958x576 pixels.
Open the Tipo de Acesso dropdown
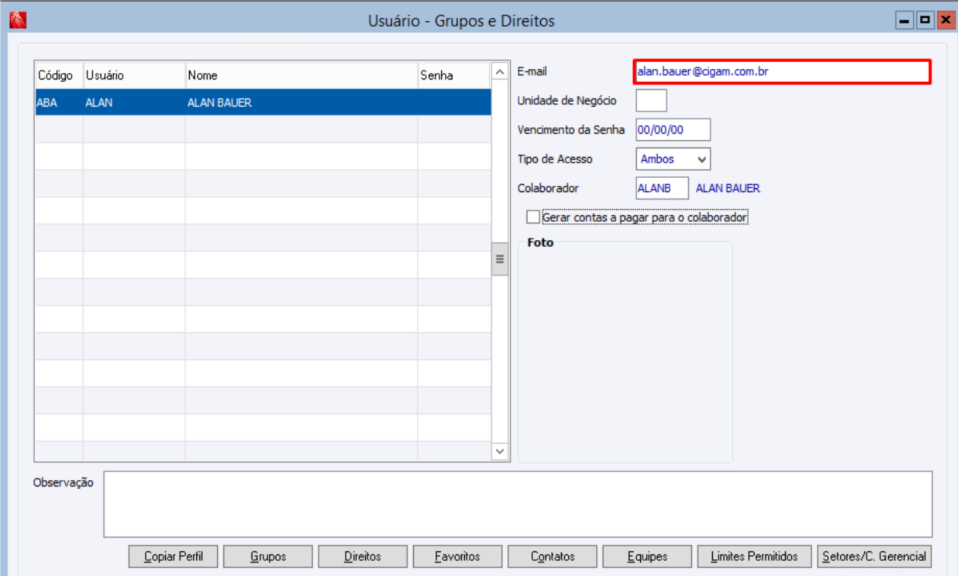pyautogui.click(x=673, y=159)
